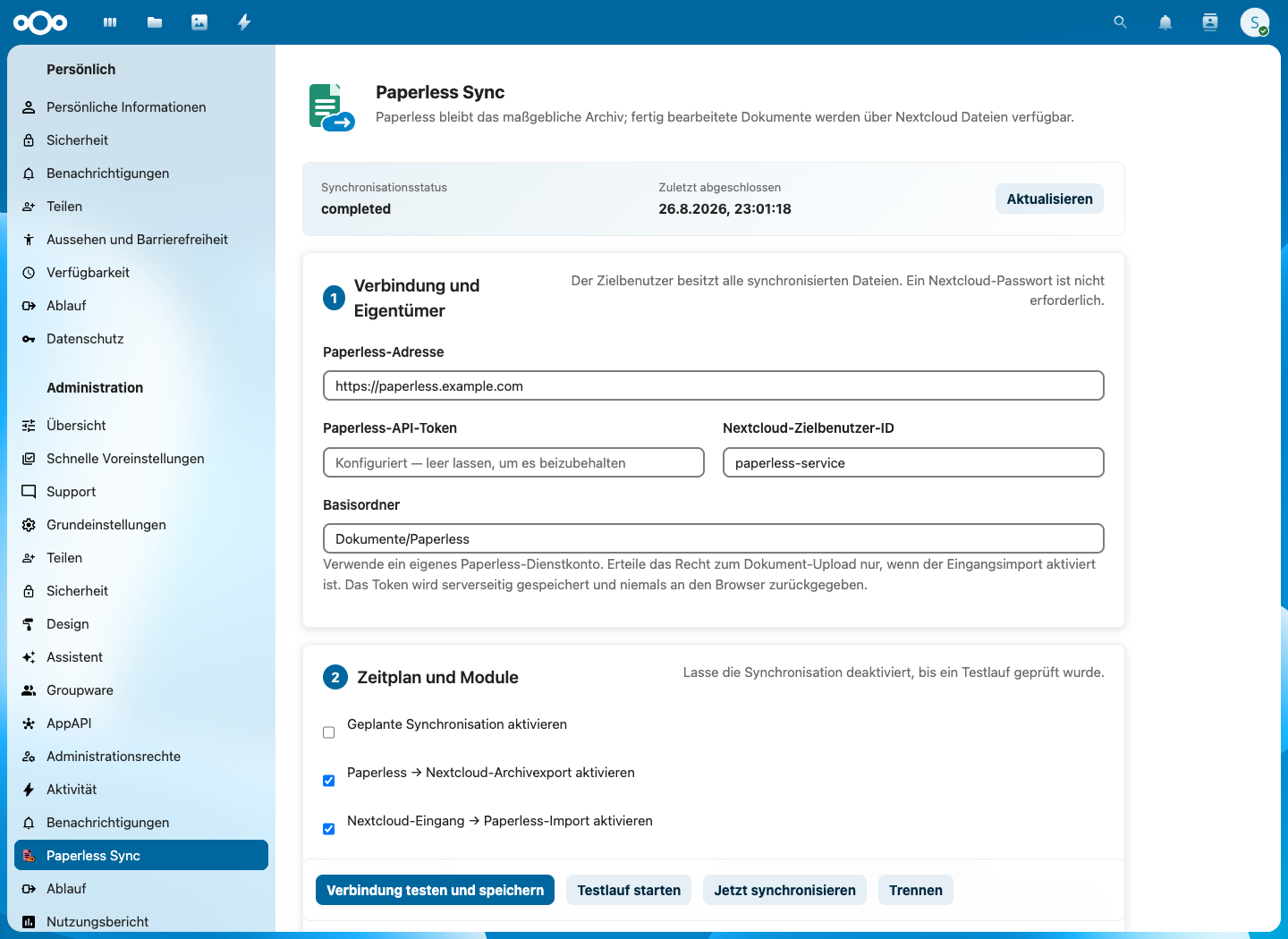Click accessibility icon beside Aussehen und Barrierefreiheit

point(29,240)
